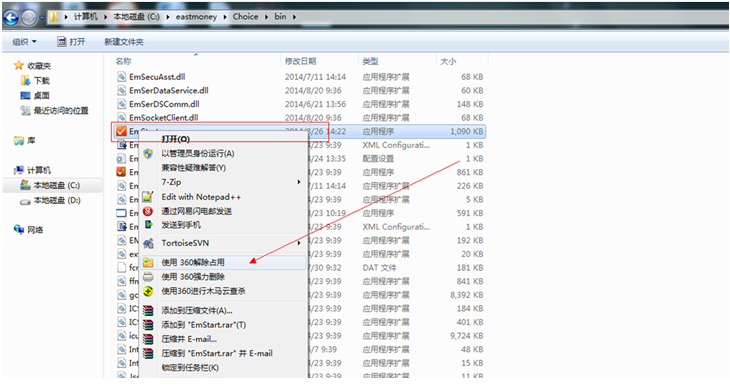730x390 pixels.
Task: Click the 9,724 KB size cell
Action: tap(466, 336)
